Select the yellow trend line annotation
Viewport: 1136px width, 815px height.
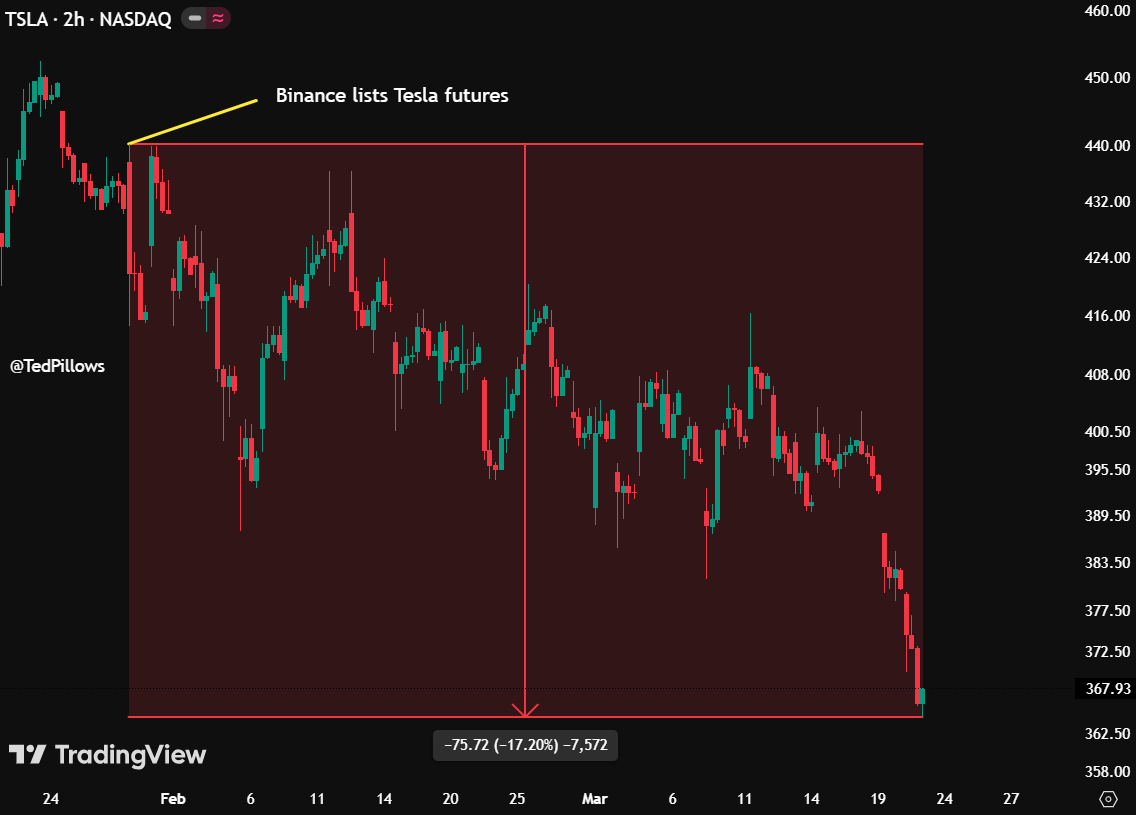pos(193,122)
